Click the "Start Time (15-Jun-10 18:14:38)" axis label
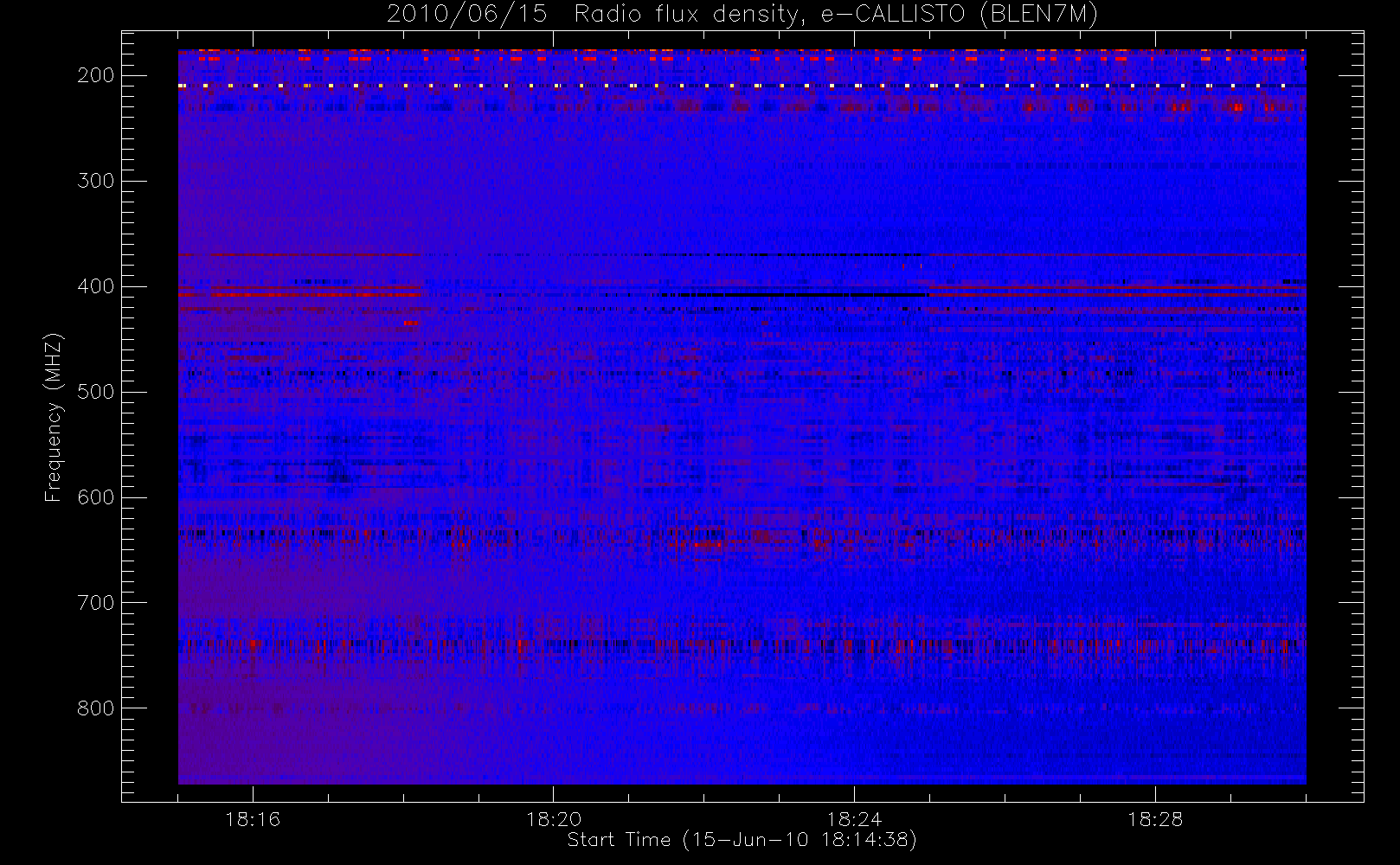 tap(742, 840)
